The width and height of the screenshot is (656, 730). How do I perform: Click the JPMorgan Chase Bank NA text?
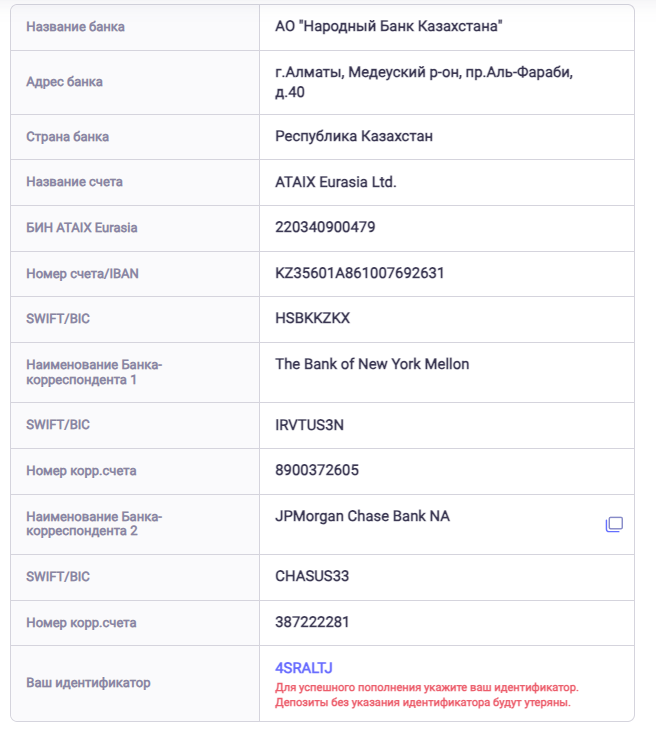coord(363,516)
